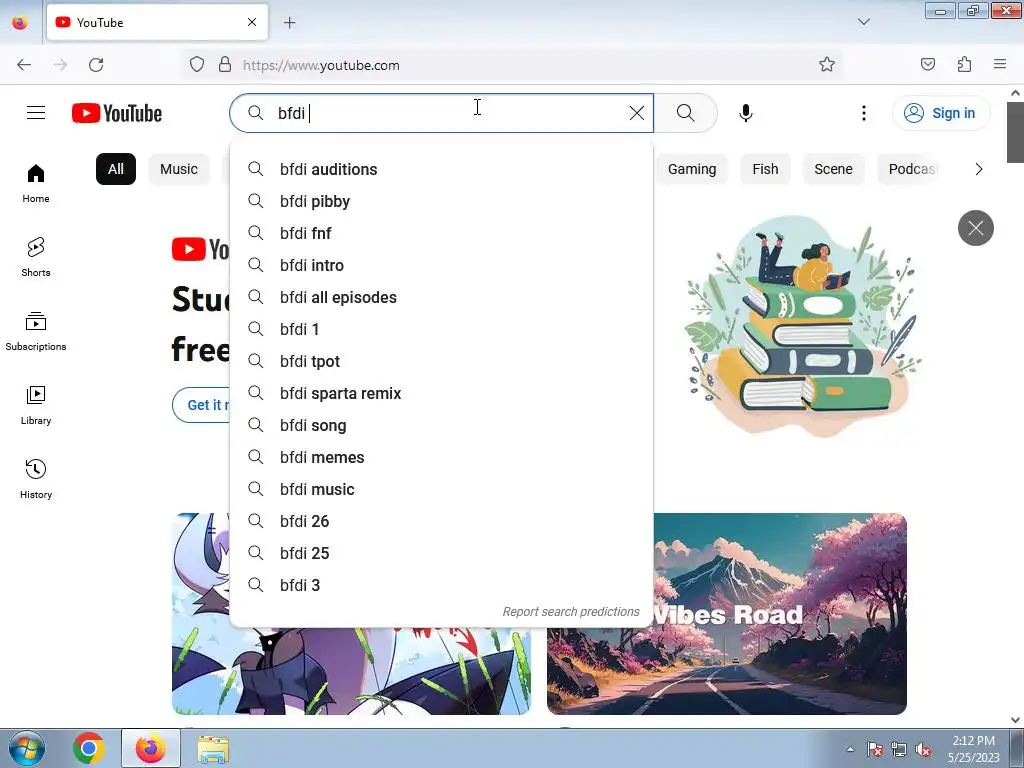Image resolution: width=1024 pixels, height=768 pixels.
Task: Select the Gaming category chip
Action: [692, 169]
